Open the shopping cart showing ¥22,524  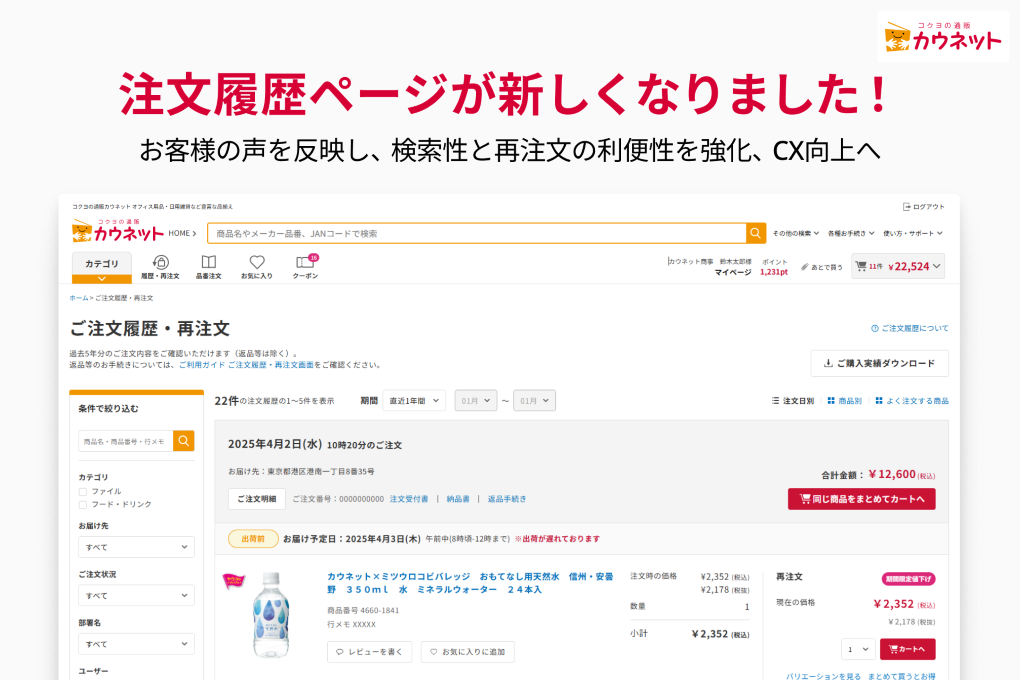(x=897, y=266)
